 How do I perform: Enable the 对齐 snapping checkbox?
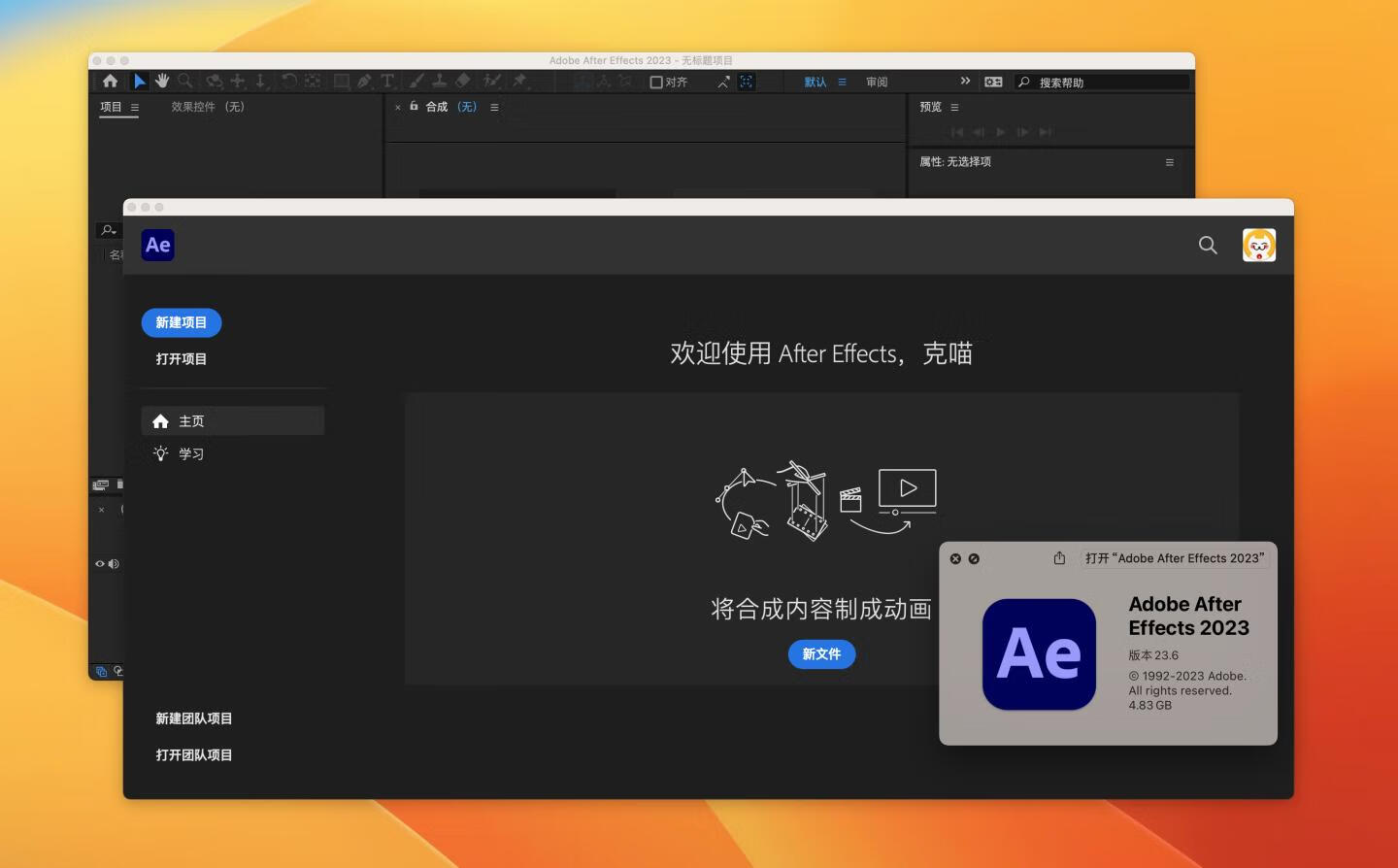(656, 83)
